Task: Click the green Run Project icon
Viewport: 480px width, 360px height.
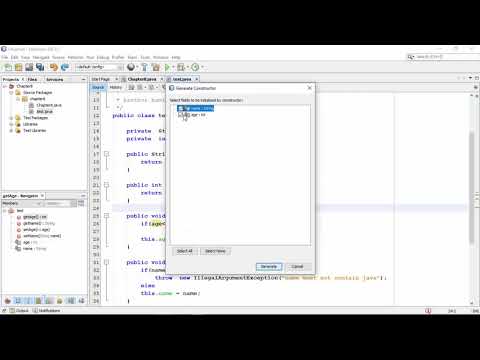Action: [167, 67]
